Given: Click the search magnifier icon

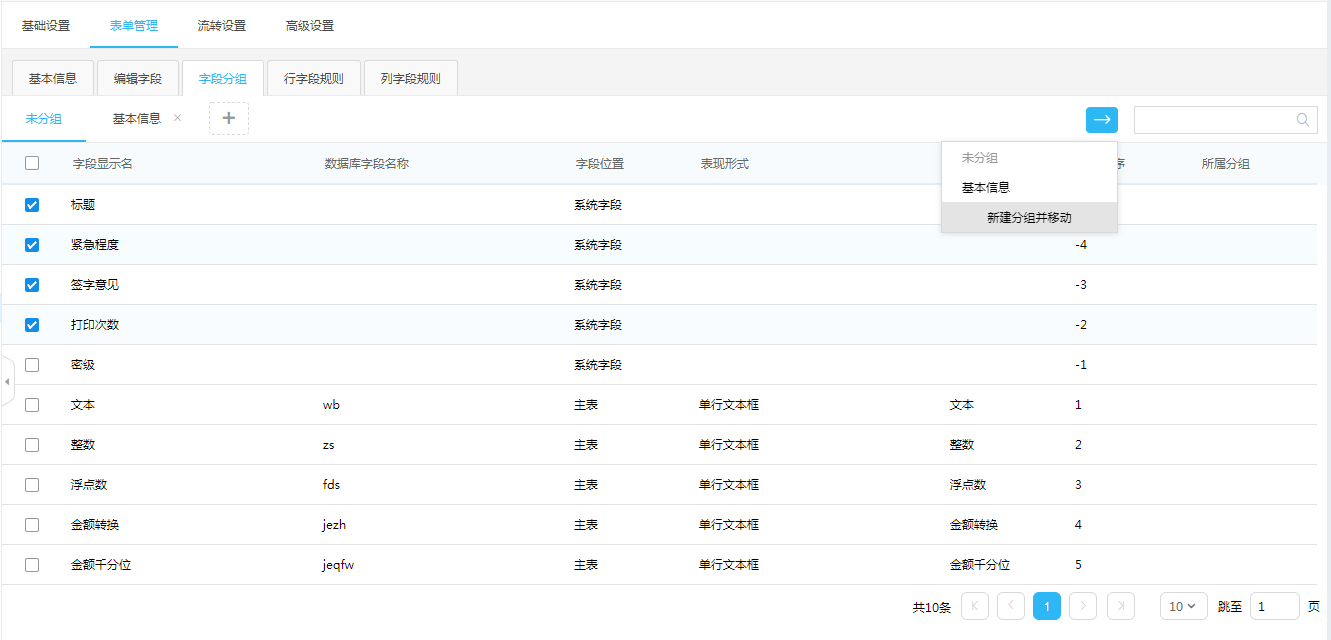Looking at the screenshot, I should click(1303, 120).
